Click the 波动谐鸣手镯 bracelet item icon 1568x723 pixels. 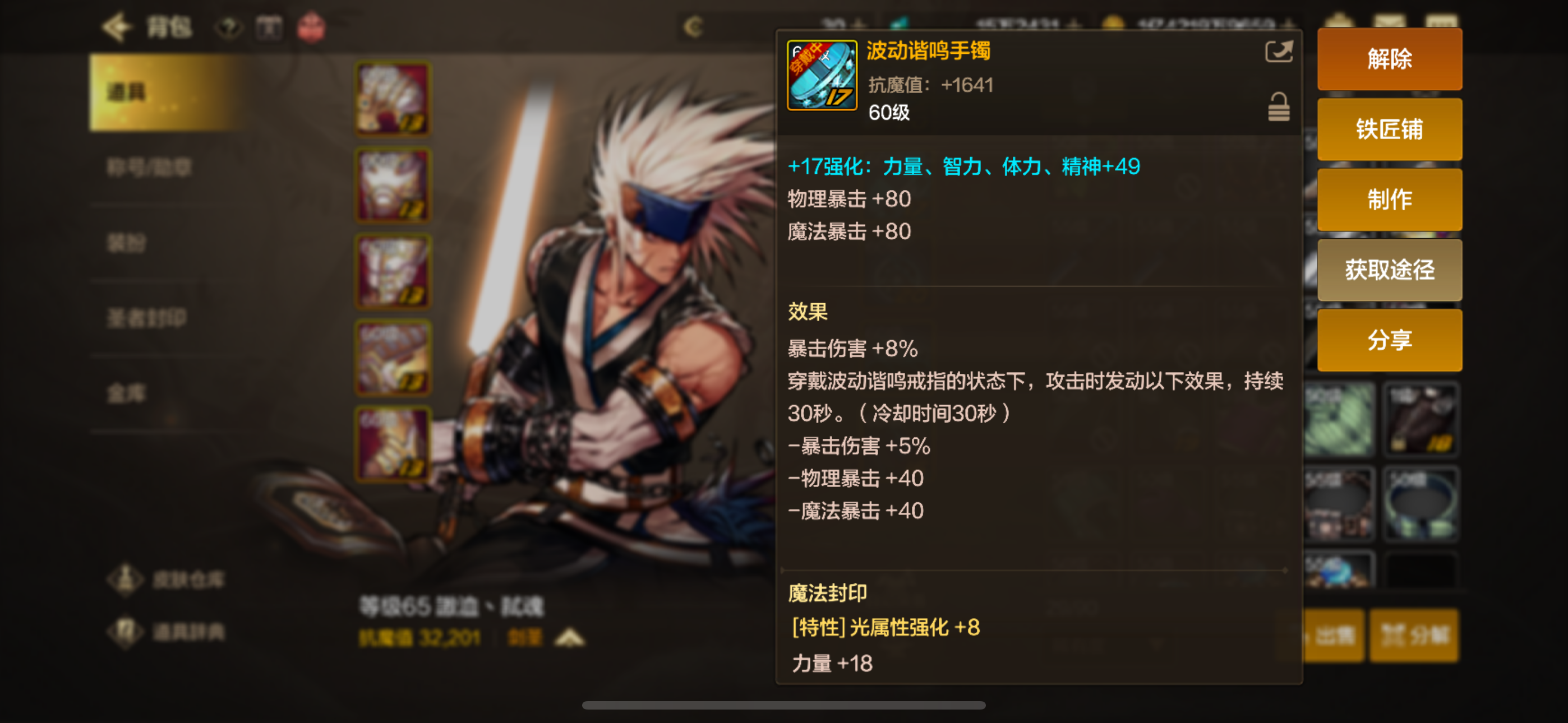click(x=822, y=76)
